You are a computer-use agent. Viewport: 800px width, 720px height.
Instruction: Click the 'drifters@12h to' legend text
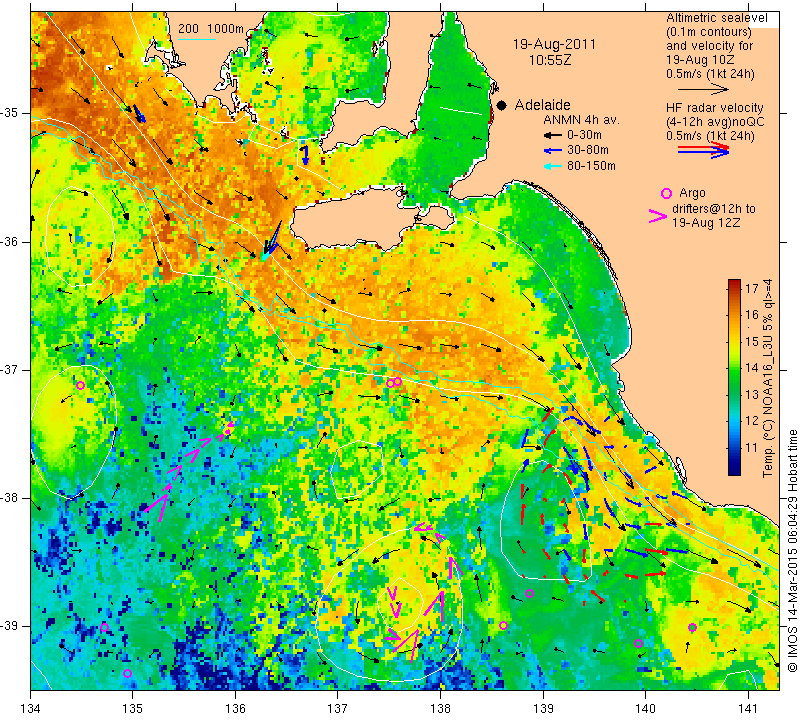714,209
